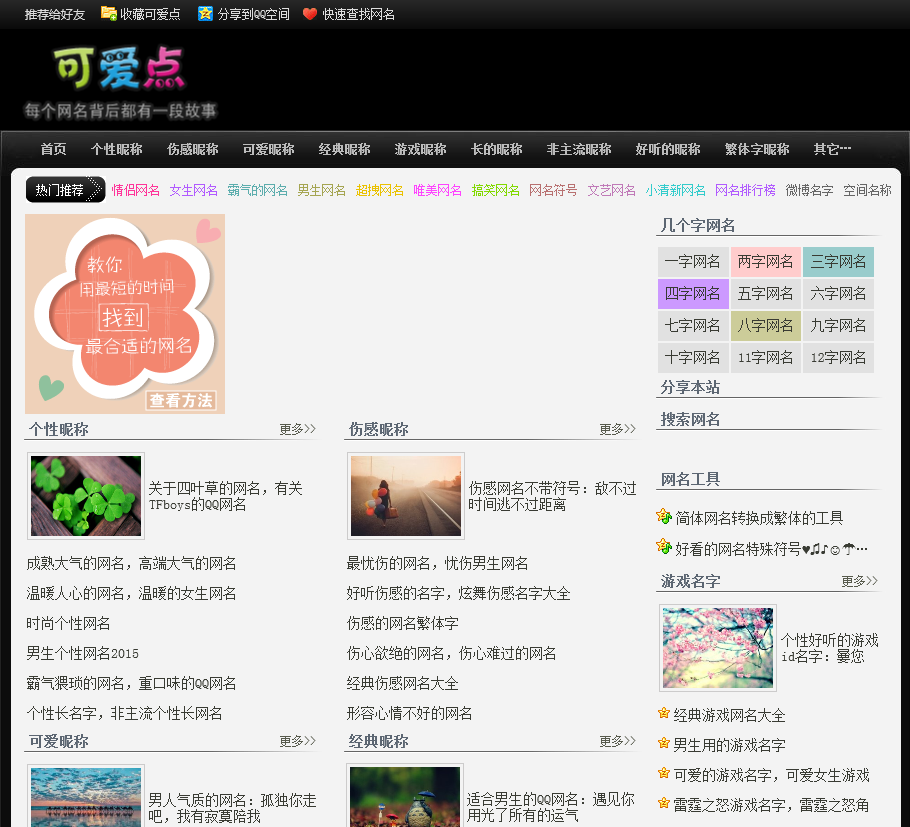Click star icon beside 可爱的游戏名字
The width and height of the screenshot is (910, 827).
(x=664, y=773)
